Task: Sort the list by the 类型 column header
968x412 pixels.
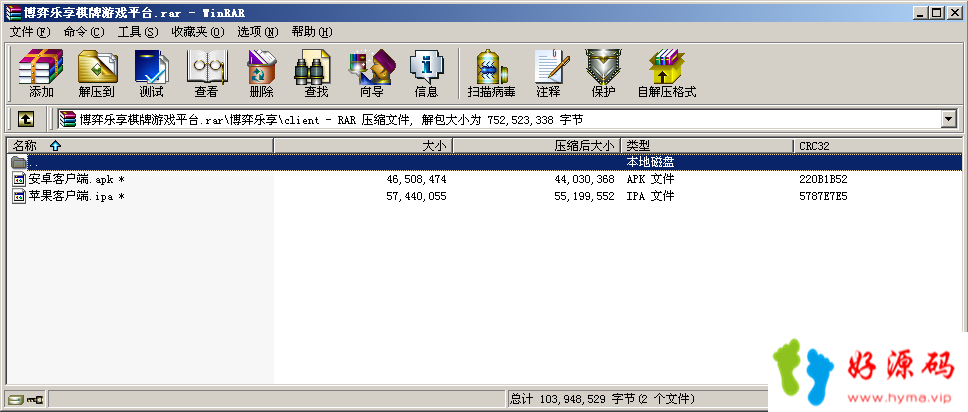Action: (707, 146)
